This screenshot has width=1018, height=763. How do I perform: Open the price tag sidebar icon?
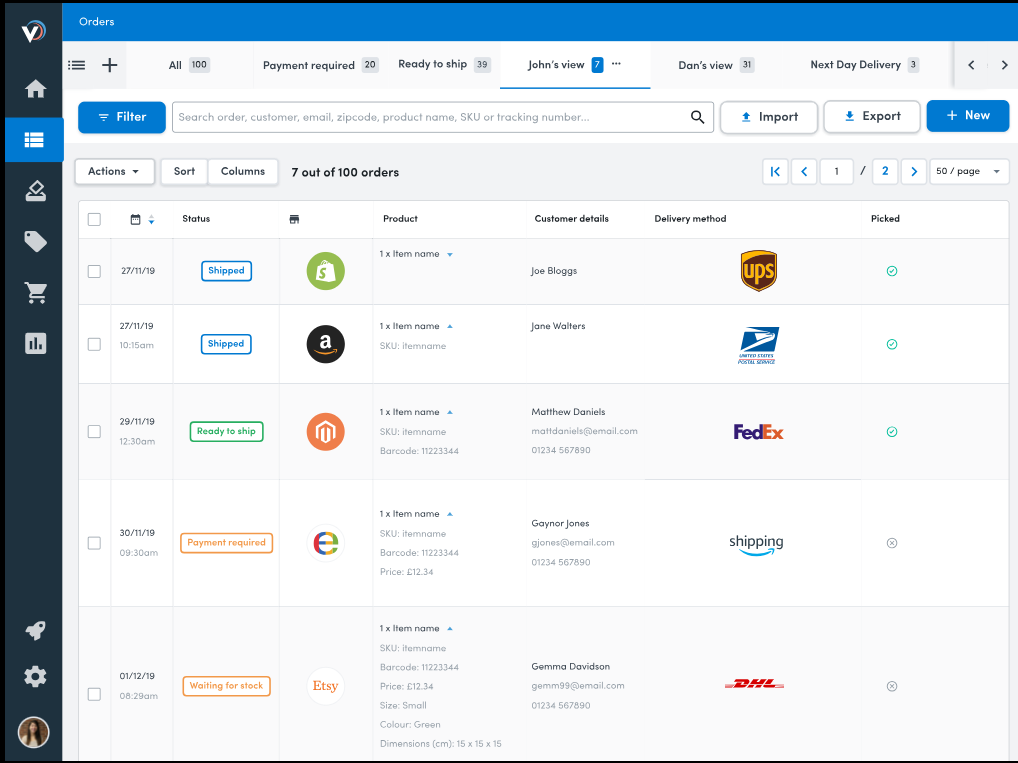coord(36,242)
